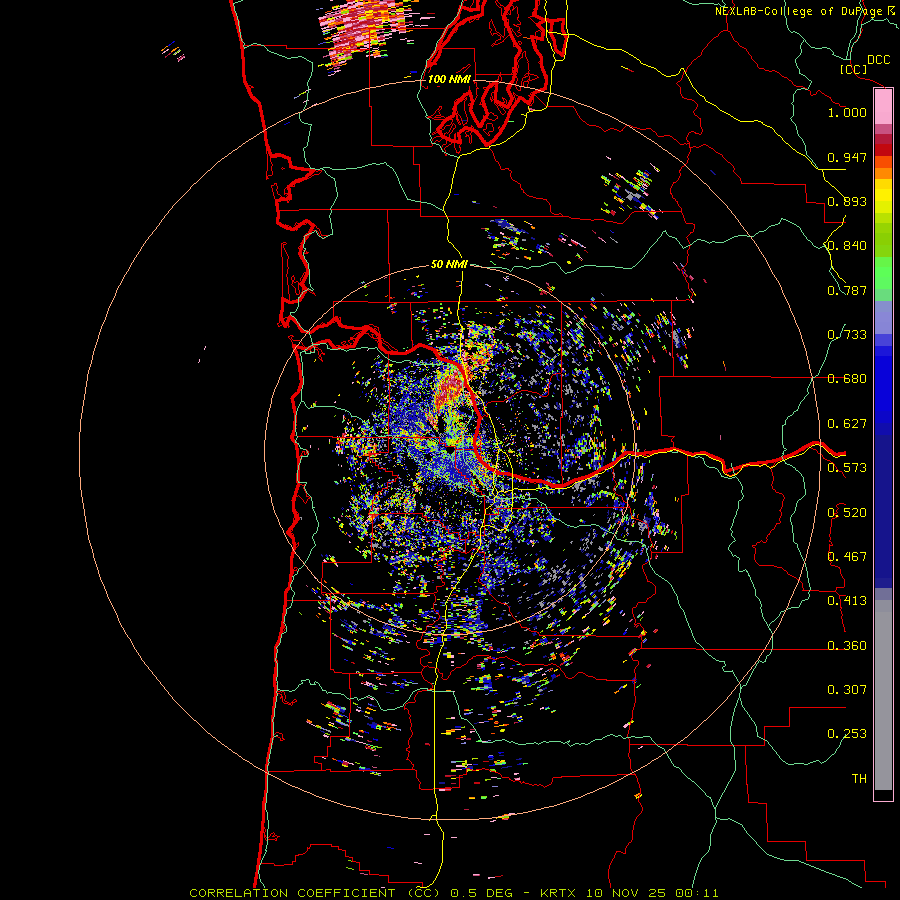The width and height of the screenshot is (900, 900).
Task: Select the 0.413 color scale value
Action: [x=847, y=601]
